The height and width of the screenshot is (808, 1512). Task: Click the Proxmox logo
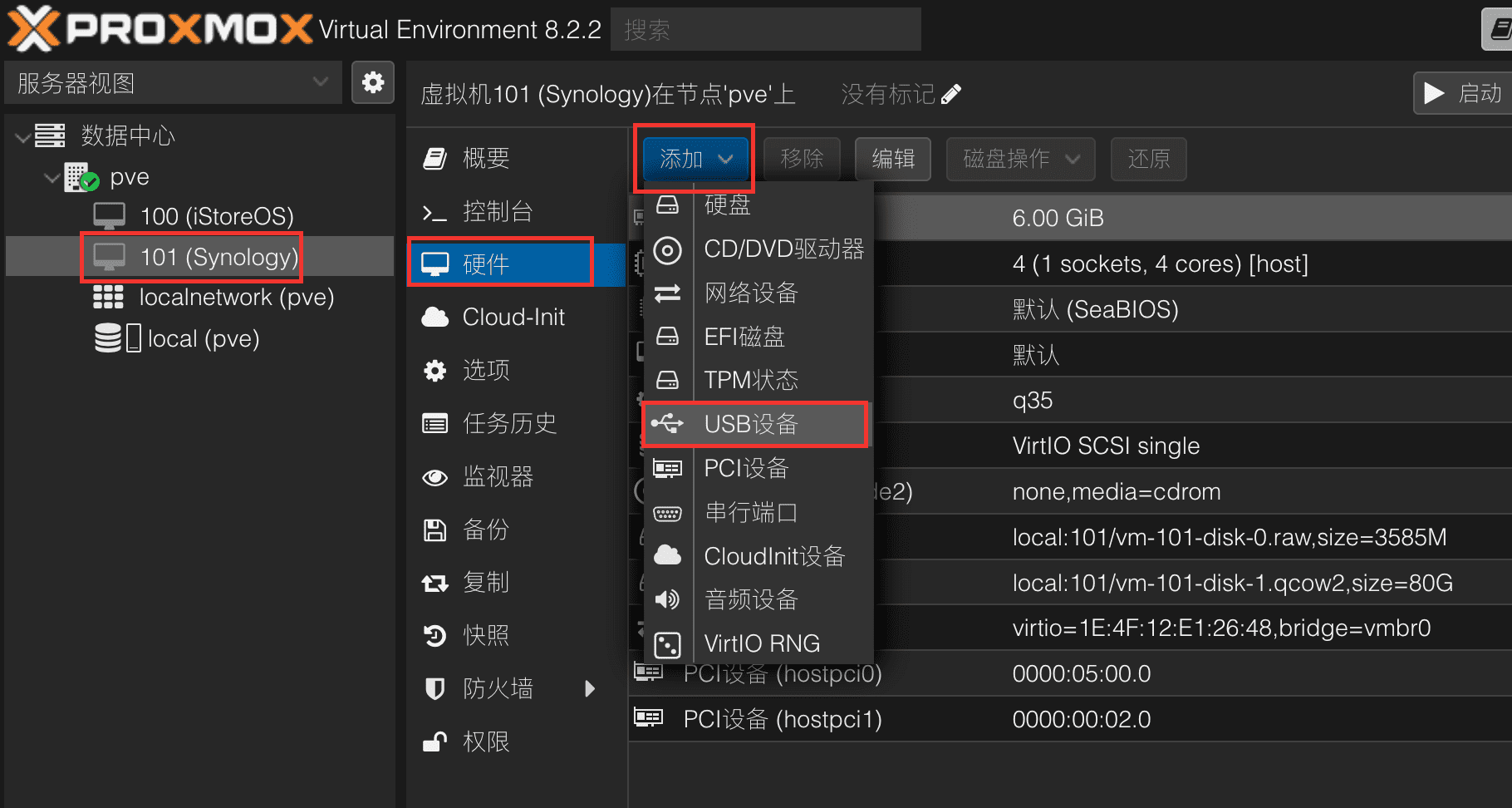pyautogui.click(x=160, y=29)
